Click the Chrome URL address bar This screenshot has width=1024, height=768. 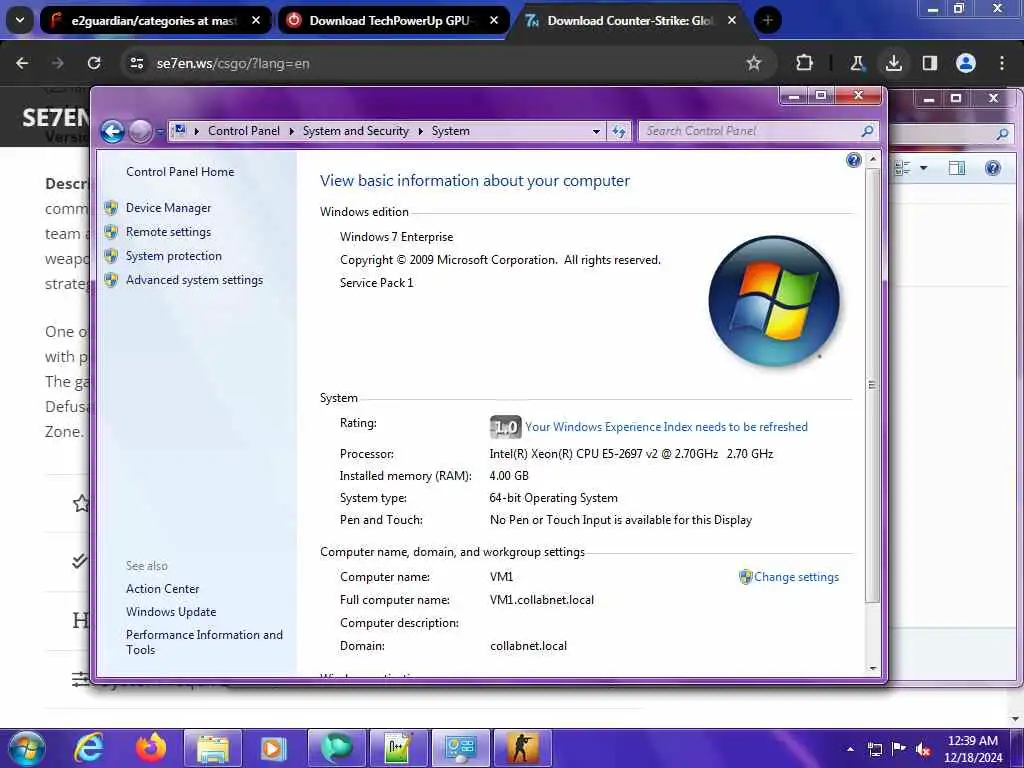tap(438, 63)
